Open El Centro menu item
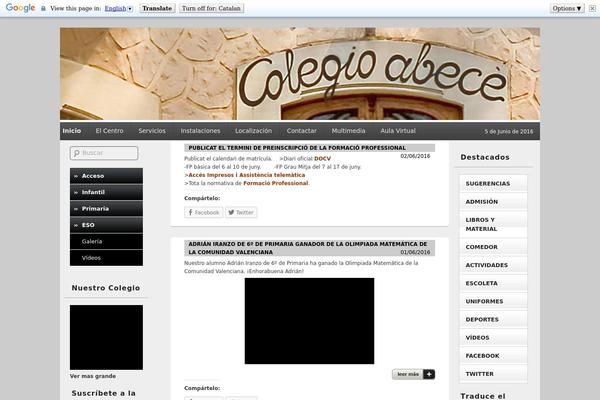Viewport: 600px width, 400px height. tap(109, 131)
